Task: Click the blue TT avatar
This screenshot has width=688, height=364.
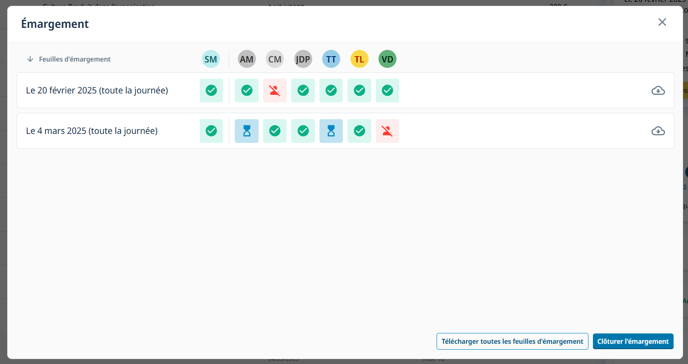Action: 331,59
